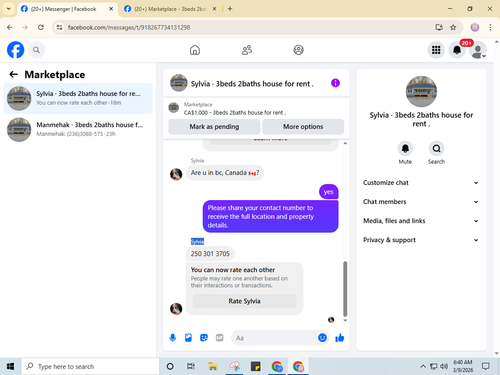Screen dimensions: 500x375
Task: Open Notifications bell with 20+ badge
Action: pos(457,50)
